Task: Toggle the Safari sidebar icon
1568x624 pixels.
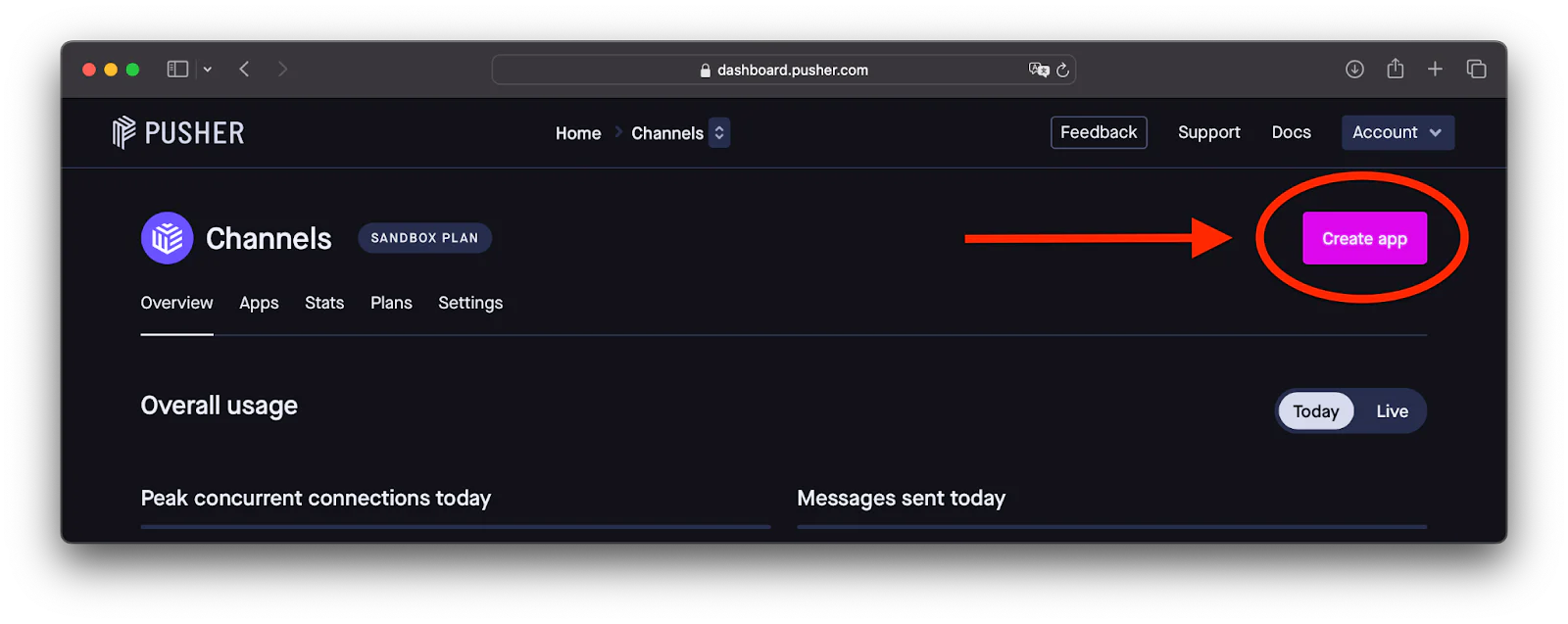Action: click(177, 69)
